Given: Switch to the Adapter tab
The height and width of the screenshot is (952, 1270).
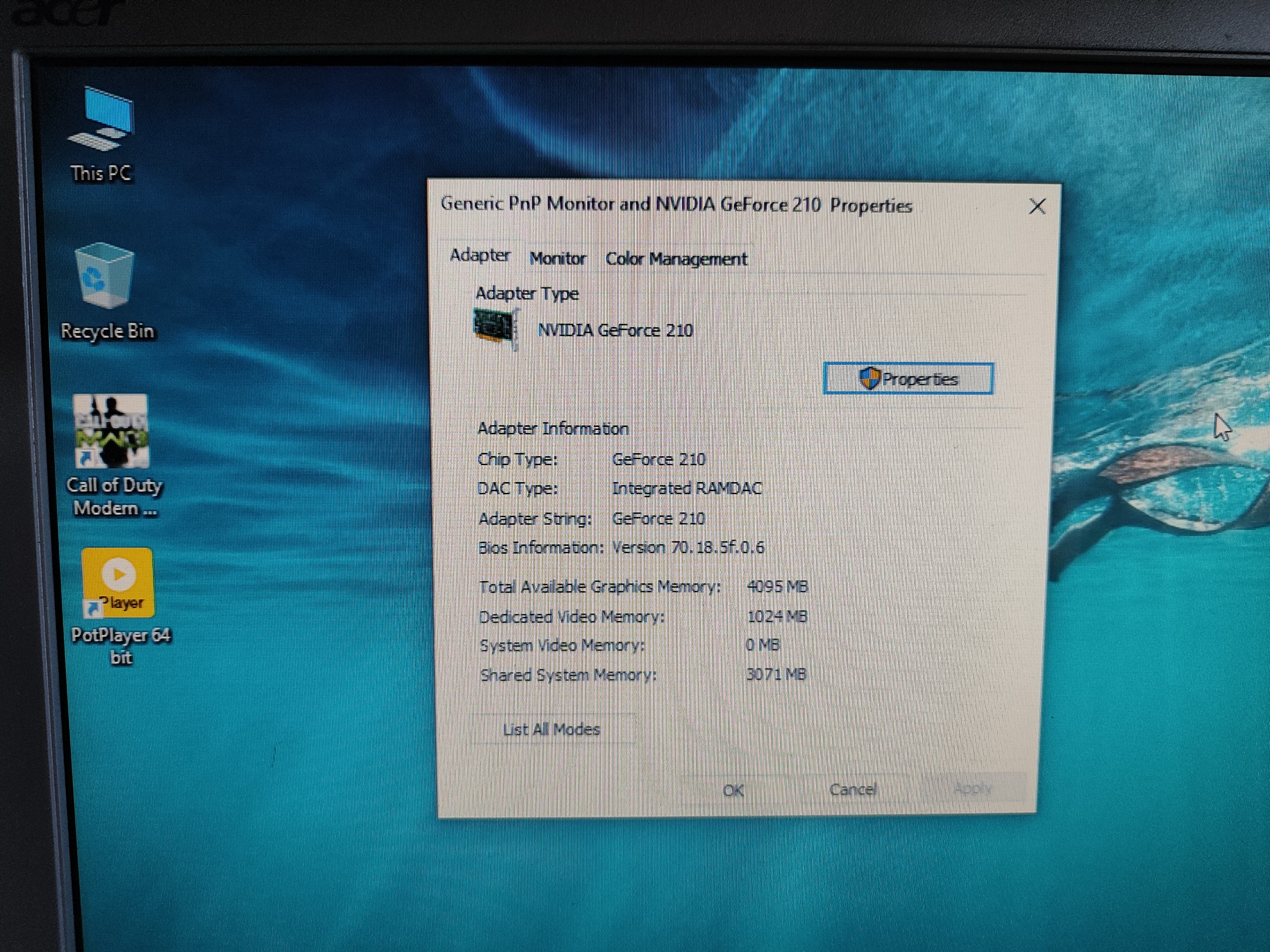Looking at the screenshot, I should pyautogui.click(x=479, y=255).
